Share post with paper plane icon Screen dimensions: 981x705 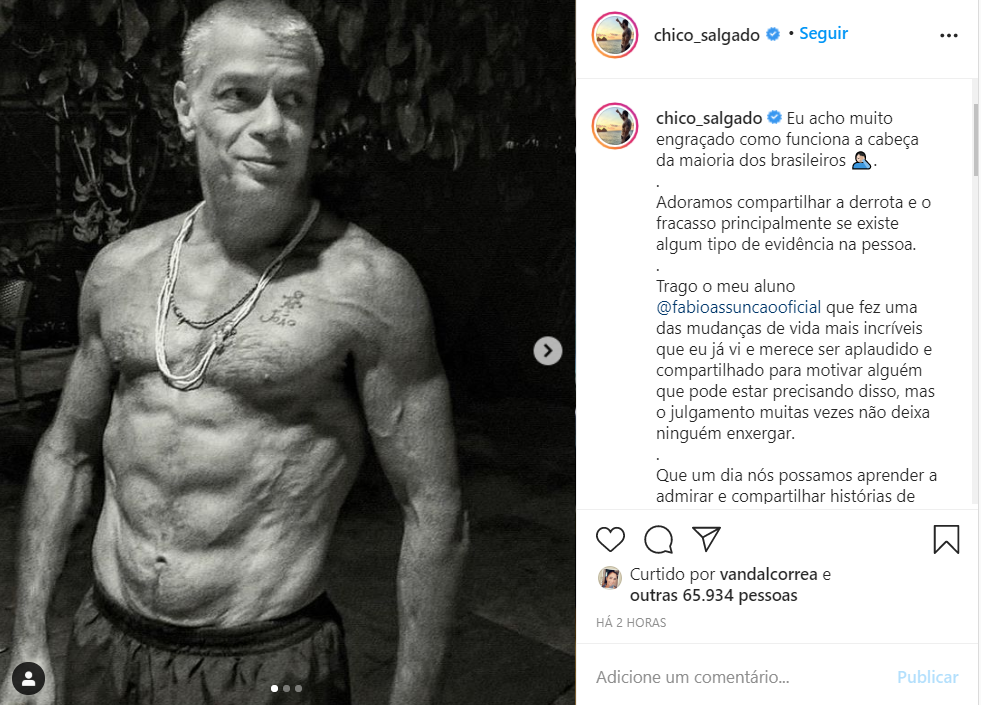[x=706, y=539]
